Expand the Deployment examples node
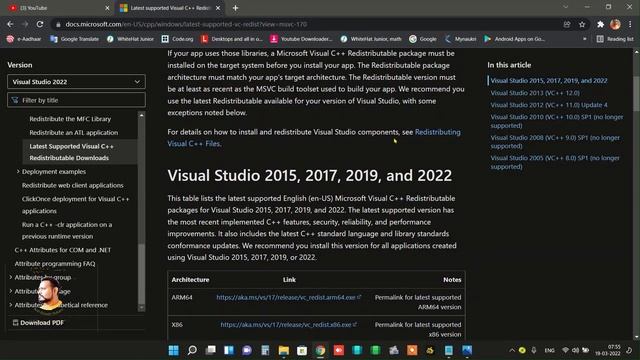Image resolution: width=640 pixels, height=360 pixels. pyautogui.click(x=18, y=171)
